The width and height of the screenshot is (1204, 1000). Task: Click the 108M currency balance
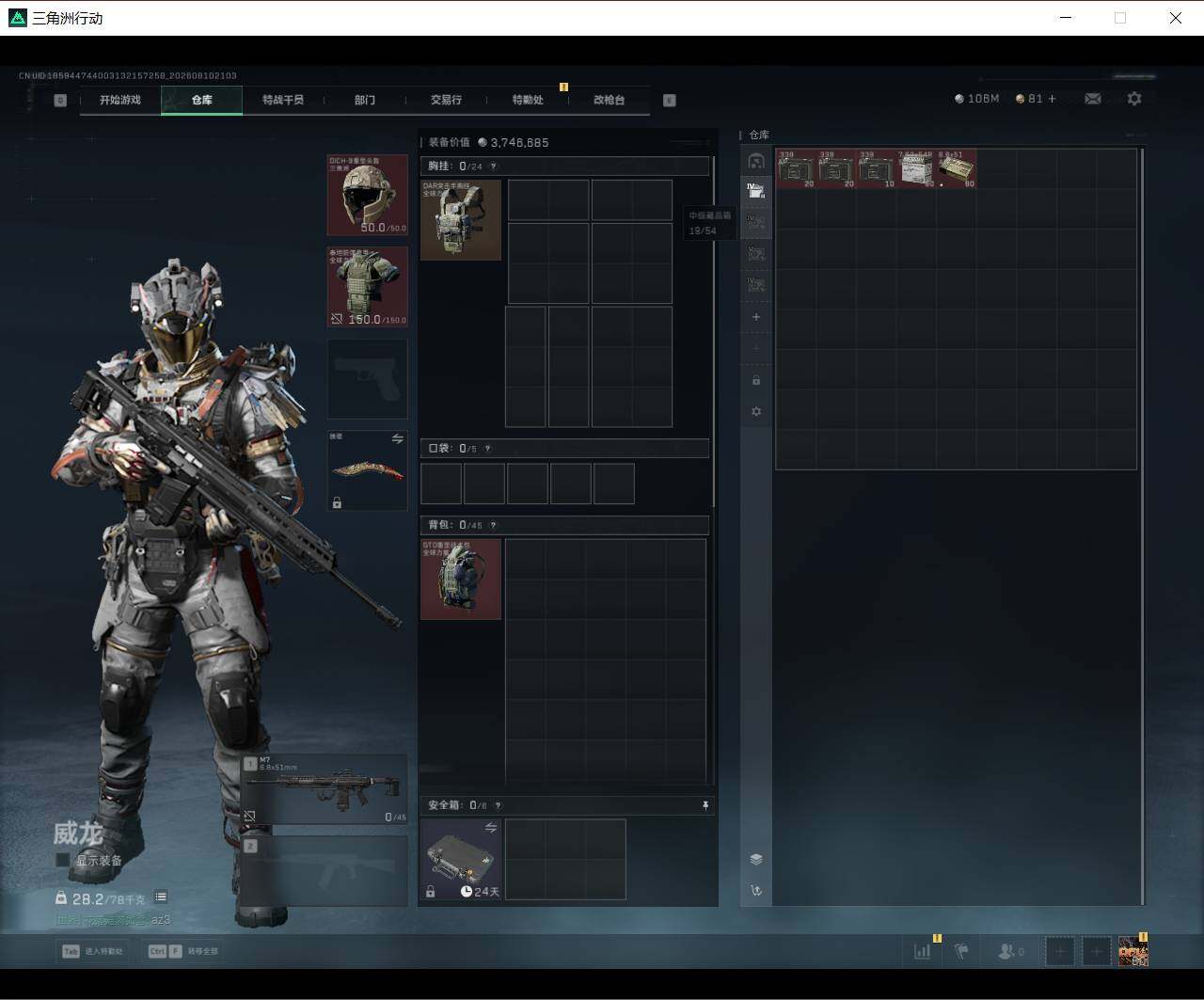click(977, 99)
